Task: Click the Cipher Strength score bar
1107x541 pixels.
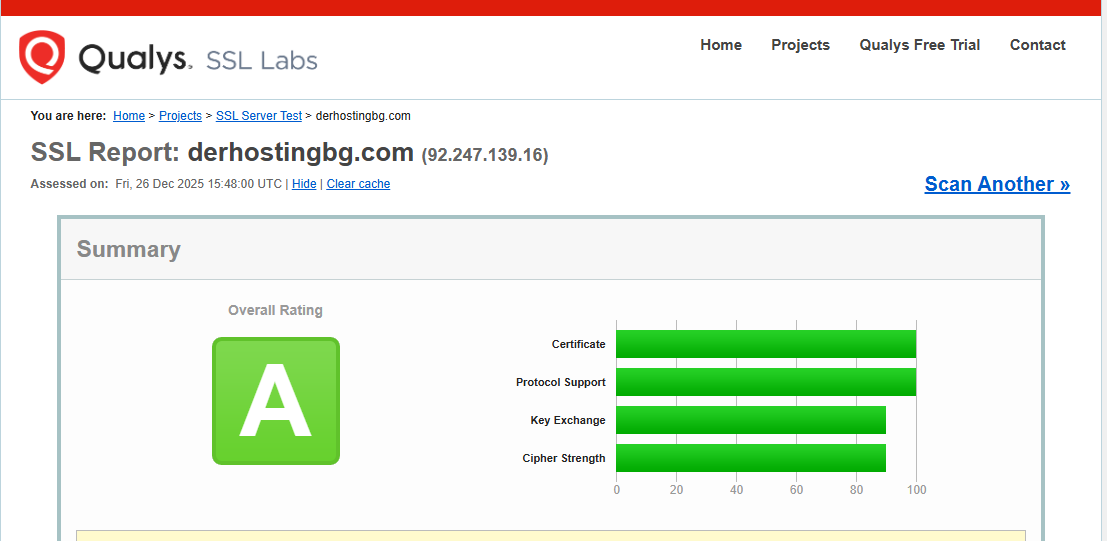Action: coord(750,458)
